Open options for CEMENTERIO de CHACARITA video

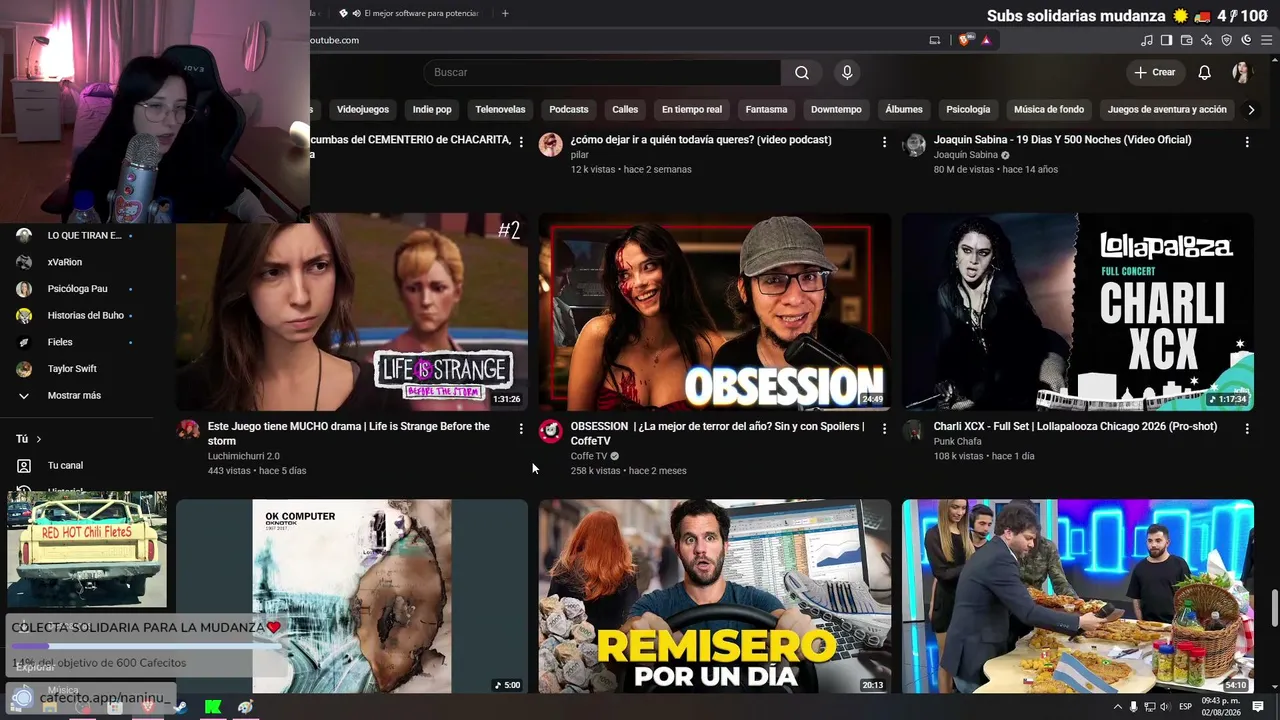(521, 142)
